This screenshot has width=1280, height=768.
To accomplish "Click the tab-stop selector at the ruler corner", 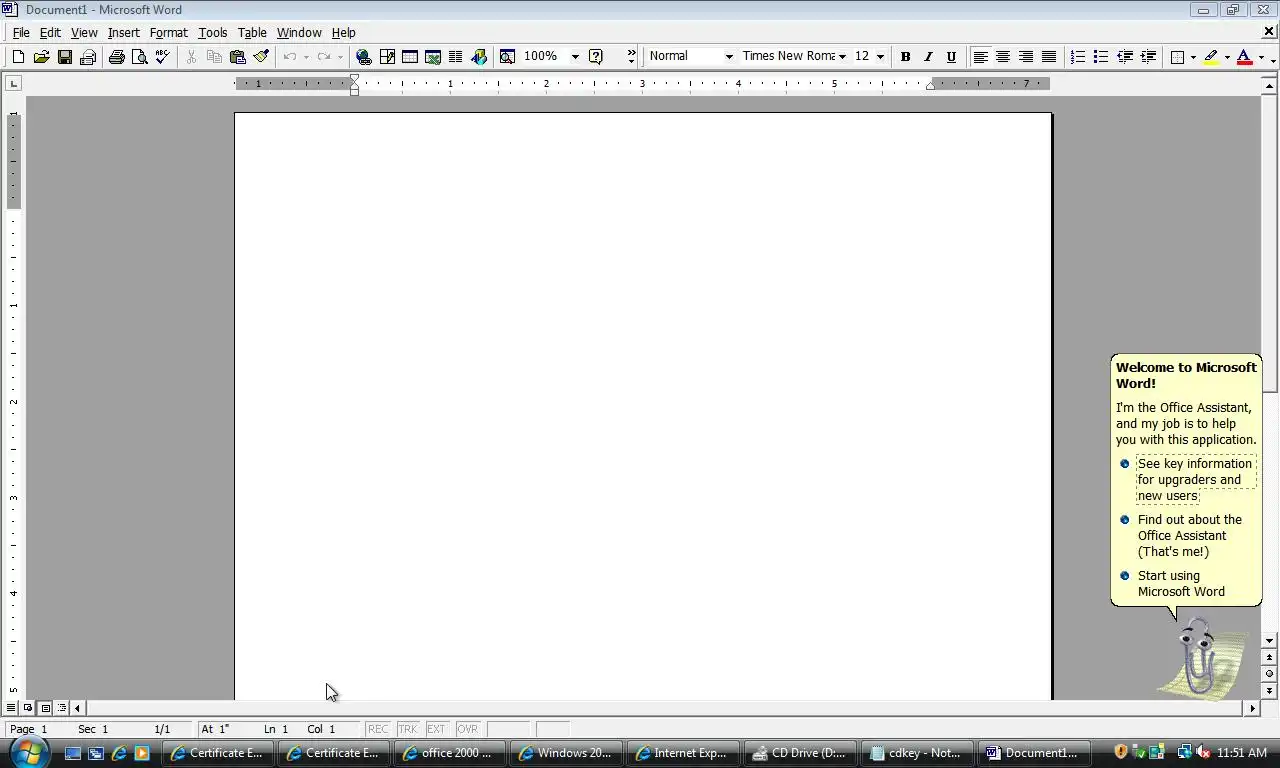I will 14,84.
